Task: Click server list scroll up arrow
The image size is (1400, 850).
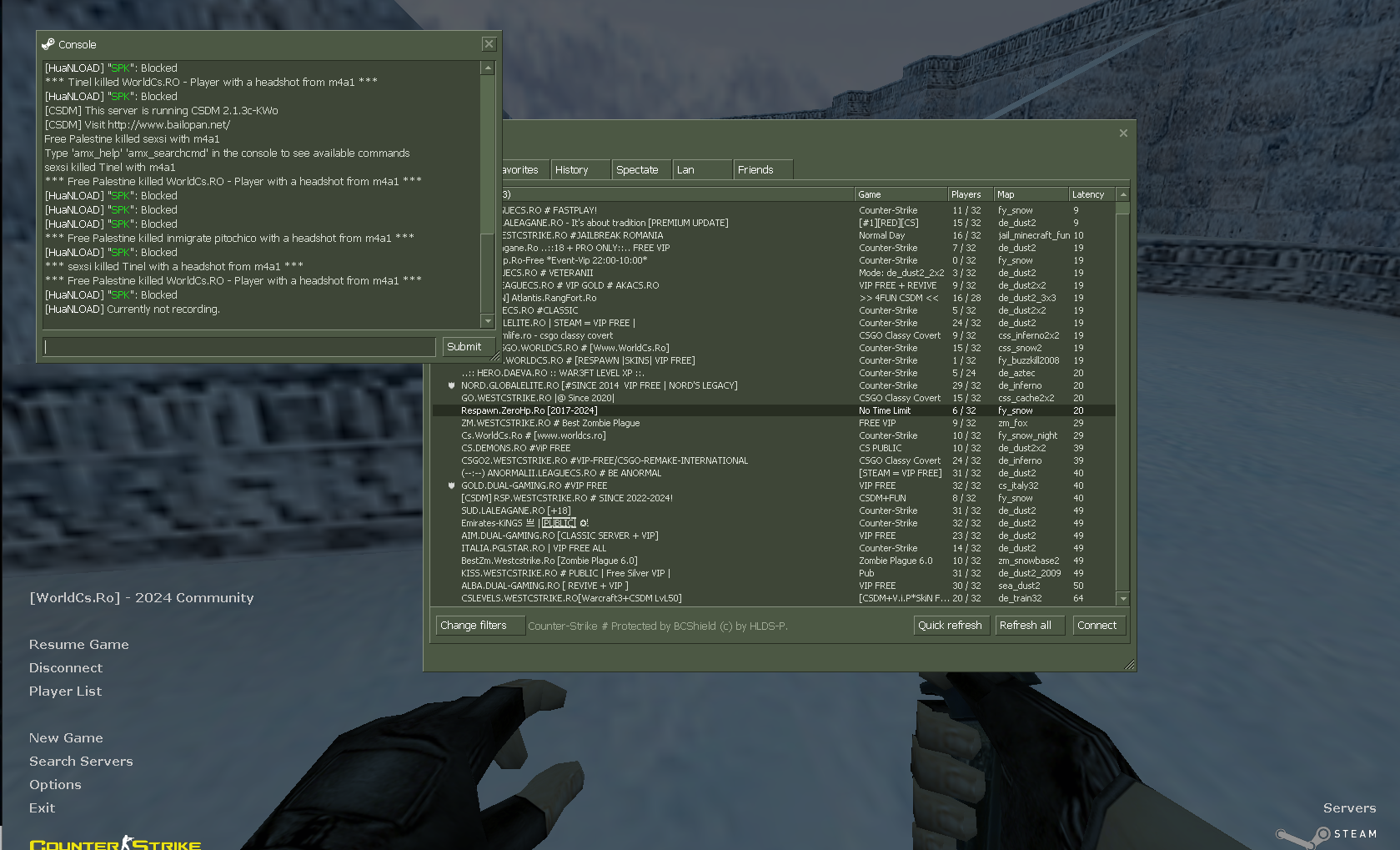Action: click(1123, 194)
